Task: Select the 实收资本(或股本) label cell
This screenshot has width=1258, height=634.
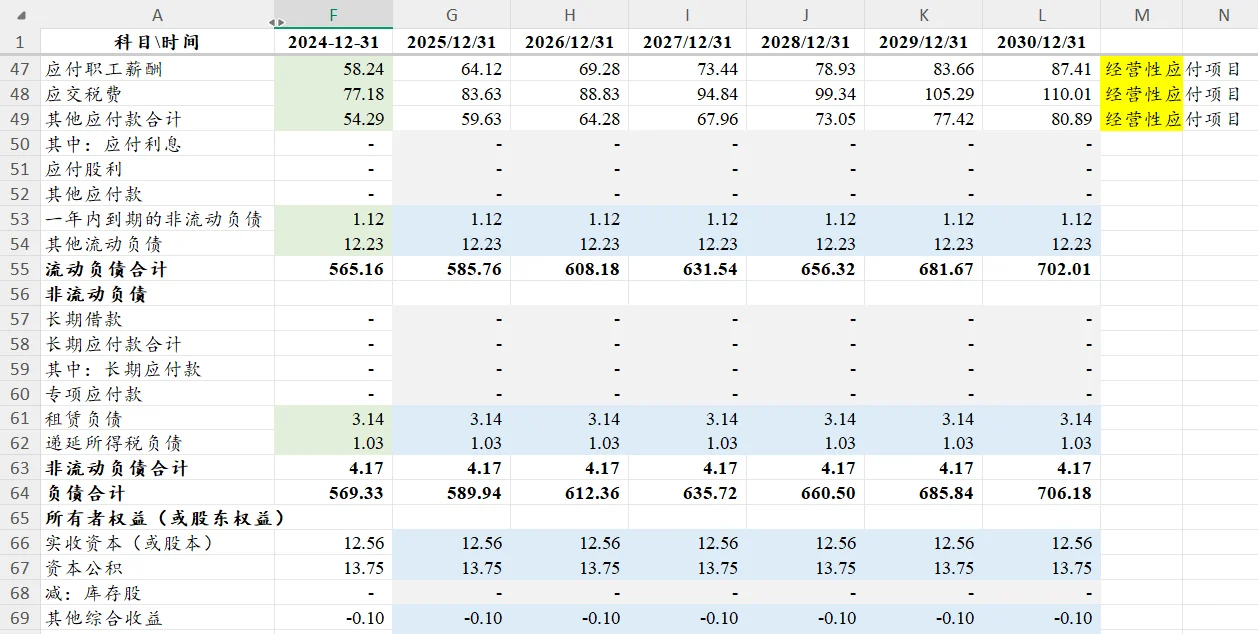Action: pyautogui.click(x=157, y=543)
